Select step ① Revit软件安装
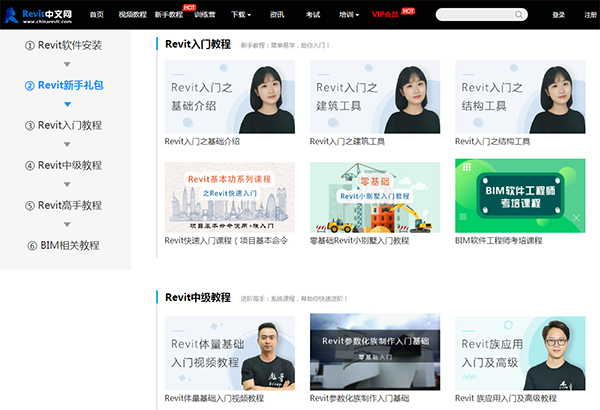Viewport: 600px width, 410px height. (x=64, y=45)
